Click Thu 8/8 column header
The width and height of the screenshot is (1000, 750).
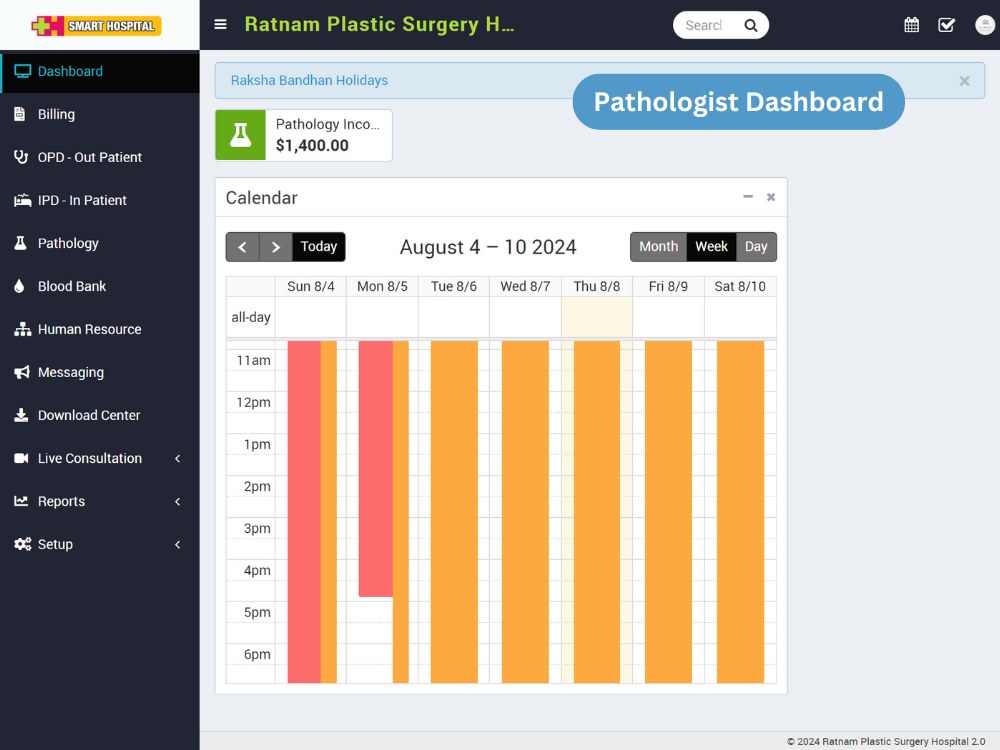(596, 286)
